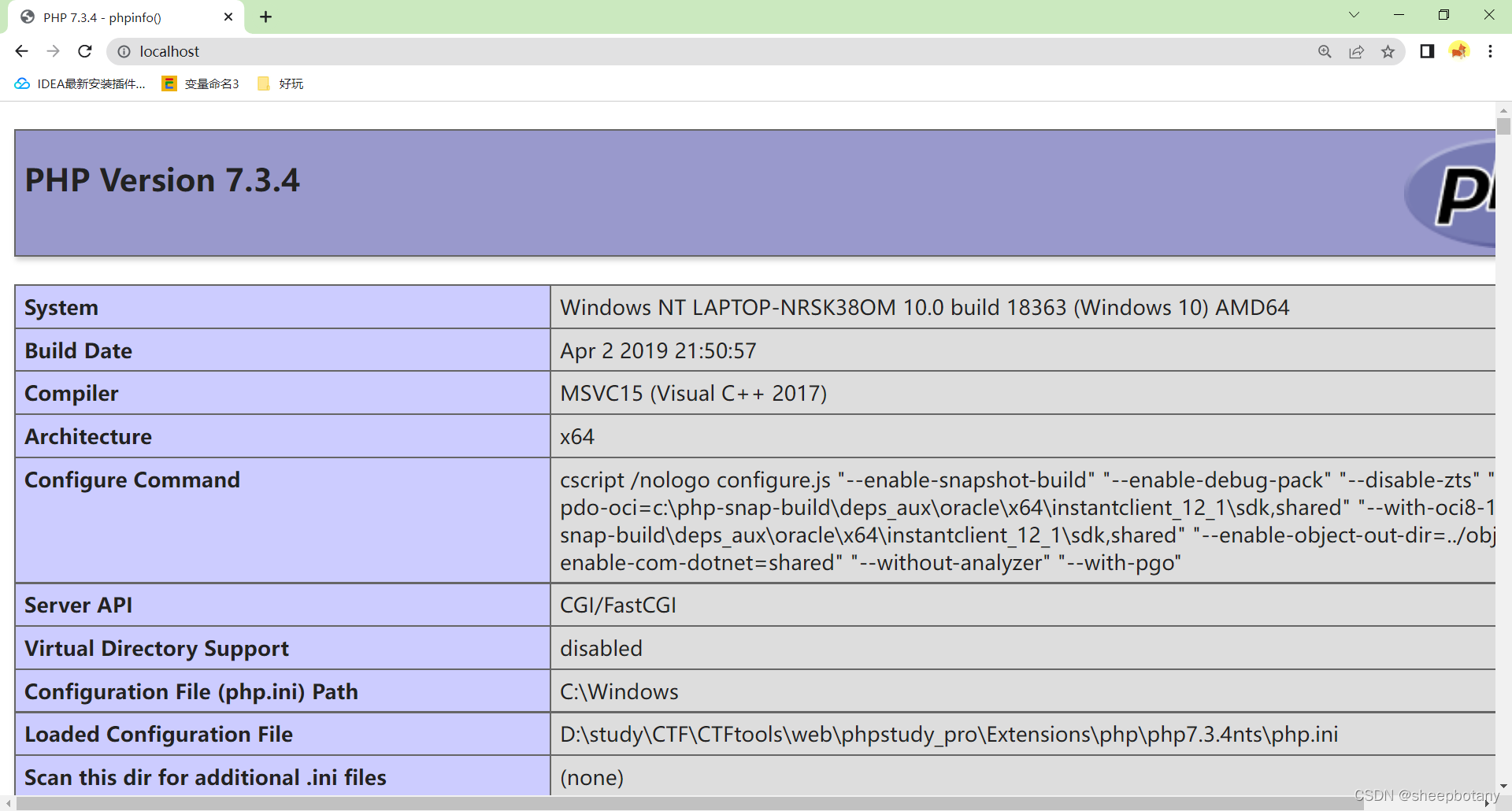This screenshot has width=1512, height=811.
Task: Click the Server API label
Action: [x=79, y=605]
